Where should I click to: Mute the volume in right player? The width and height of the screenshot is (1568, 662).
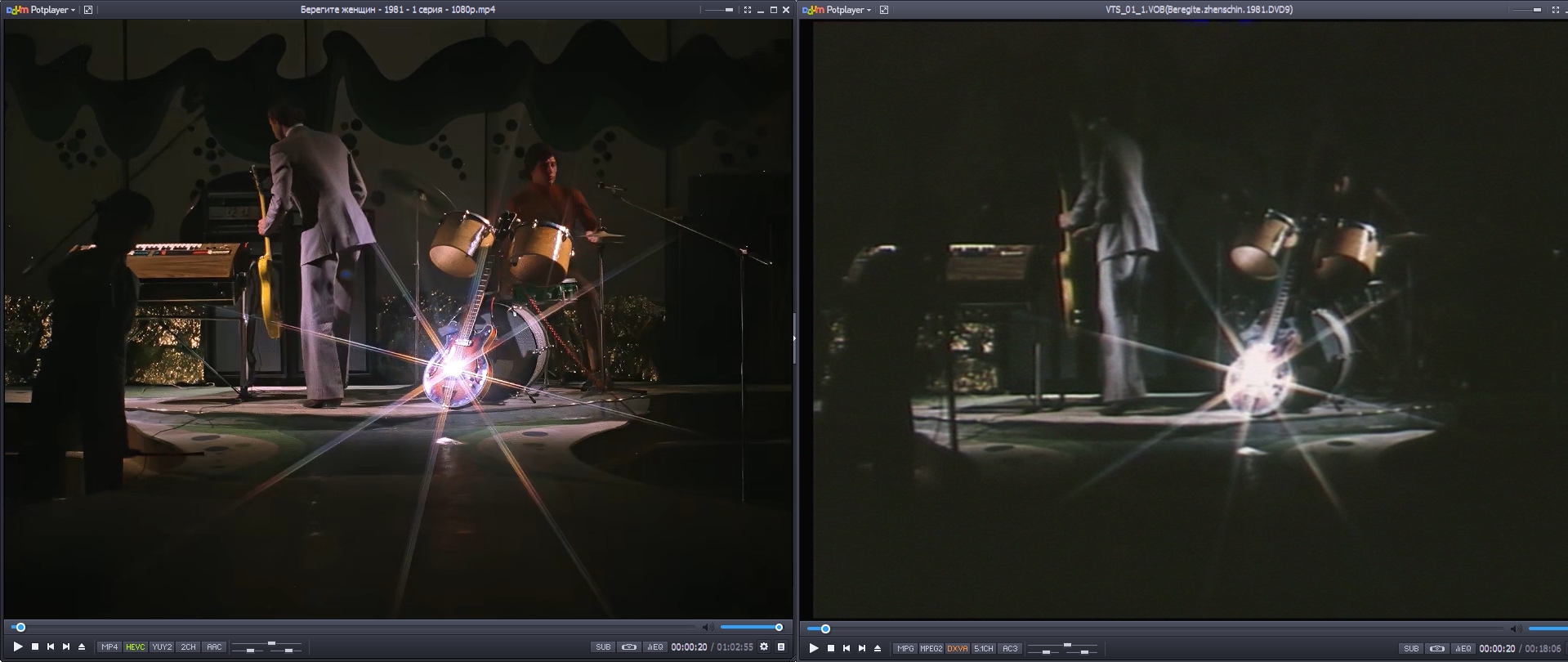pyautogui.click(x=1516, y=628)
